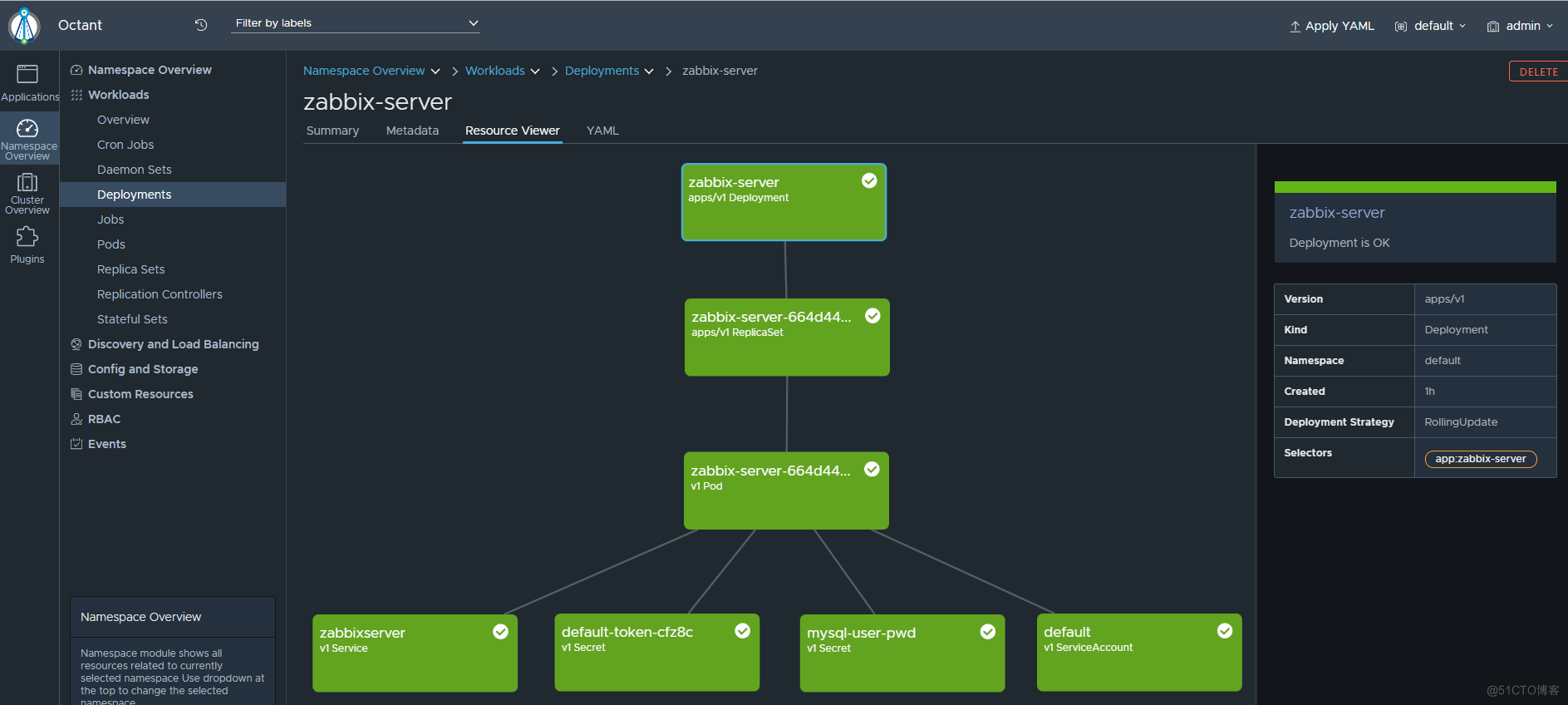Click the Discovery and Load Balancing icon
Image resolution: width=1568 pixels, height=705 pixels.
(76, 344)
